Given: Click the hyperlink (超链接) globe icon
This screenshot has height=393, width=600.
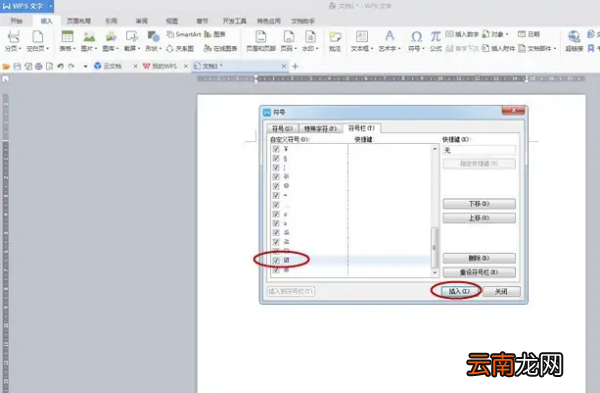Looking at the screenshot, I should coord(574,37).
